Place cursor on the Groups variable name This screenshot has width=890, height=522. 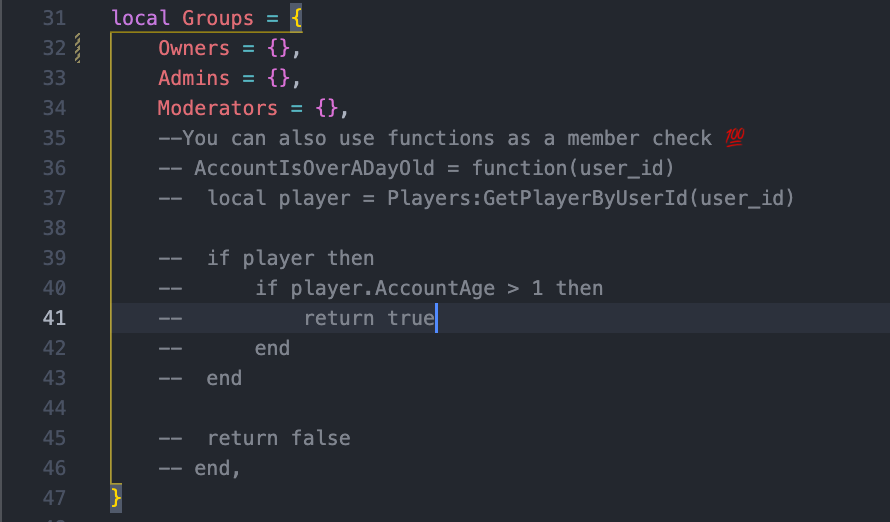click(218, 18)
